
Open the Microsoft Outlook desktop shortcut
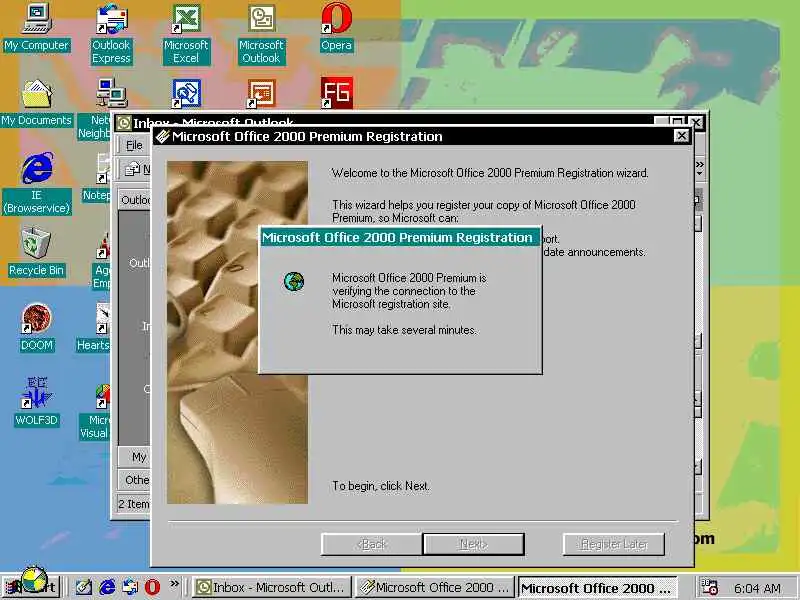[261, 34]
